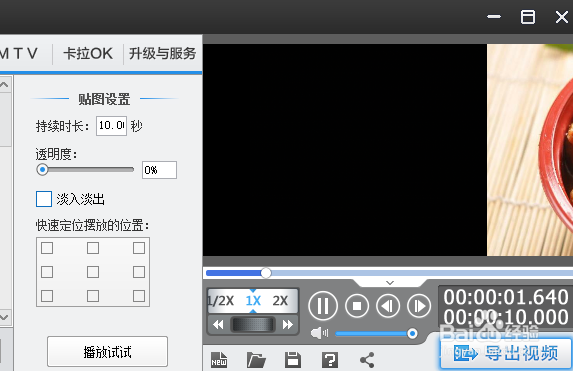The height and width of the screenshot is (371, 573).
Task: Click the fast-forward double-arrow button
Action: [x=288, y=325]
